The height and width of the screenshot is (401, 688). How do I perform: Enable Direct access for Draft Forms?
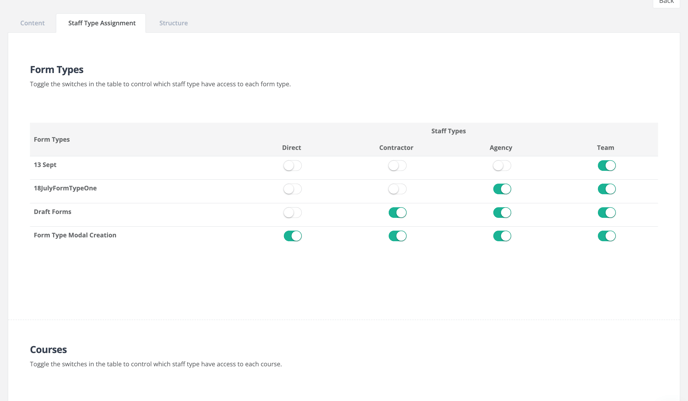tap(292, 213)
